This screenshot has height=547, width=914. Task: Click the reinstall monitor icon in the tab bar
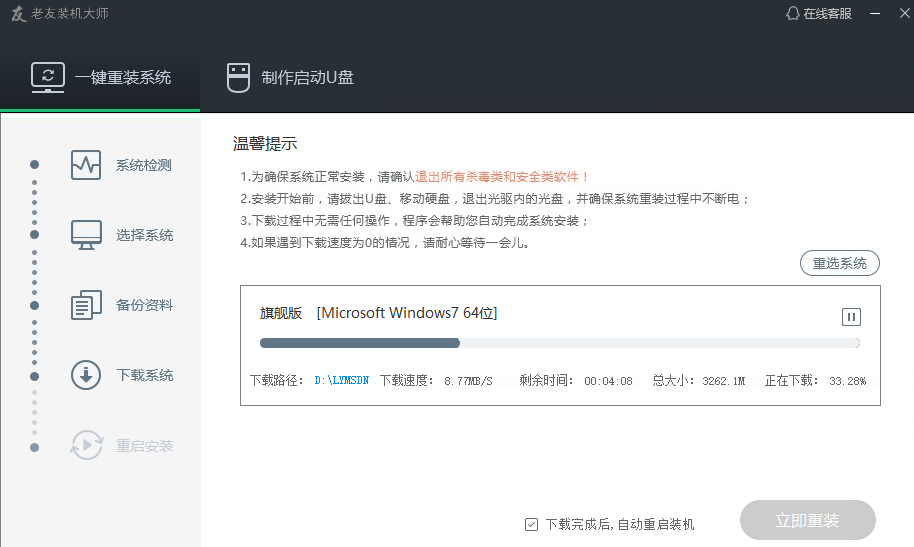point(48,78)
